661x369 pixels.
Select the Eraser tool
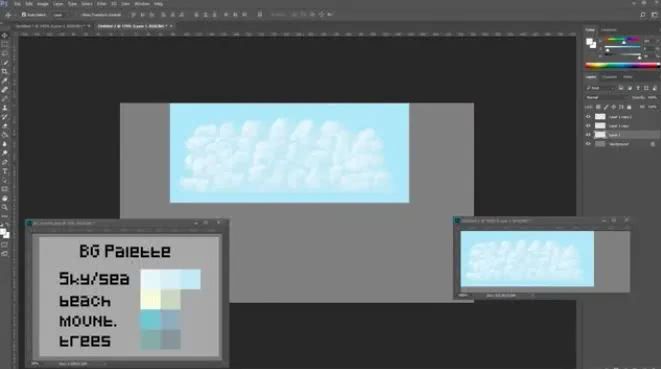pos(5,126)
